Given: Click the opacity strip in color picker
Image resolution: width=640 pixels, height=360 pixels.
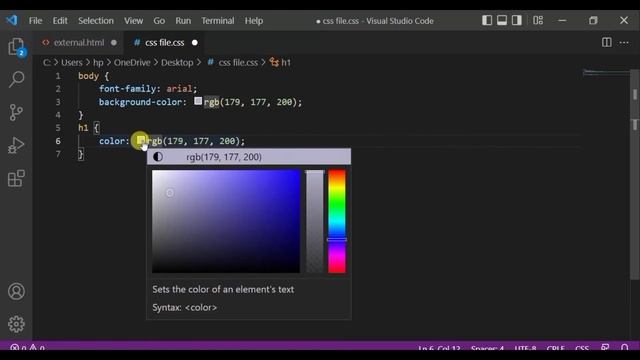Looking at the screenshot, I should click(315, 221).
